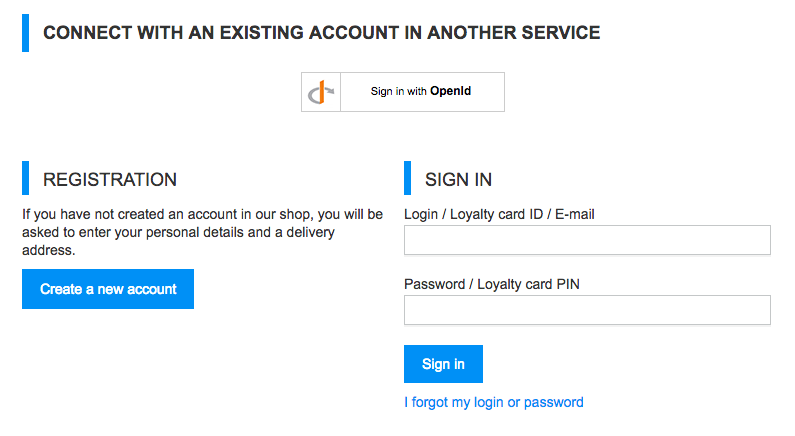Click the "Login / Loyalty card ID / E-mail" label

click(x=499, y=214)
